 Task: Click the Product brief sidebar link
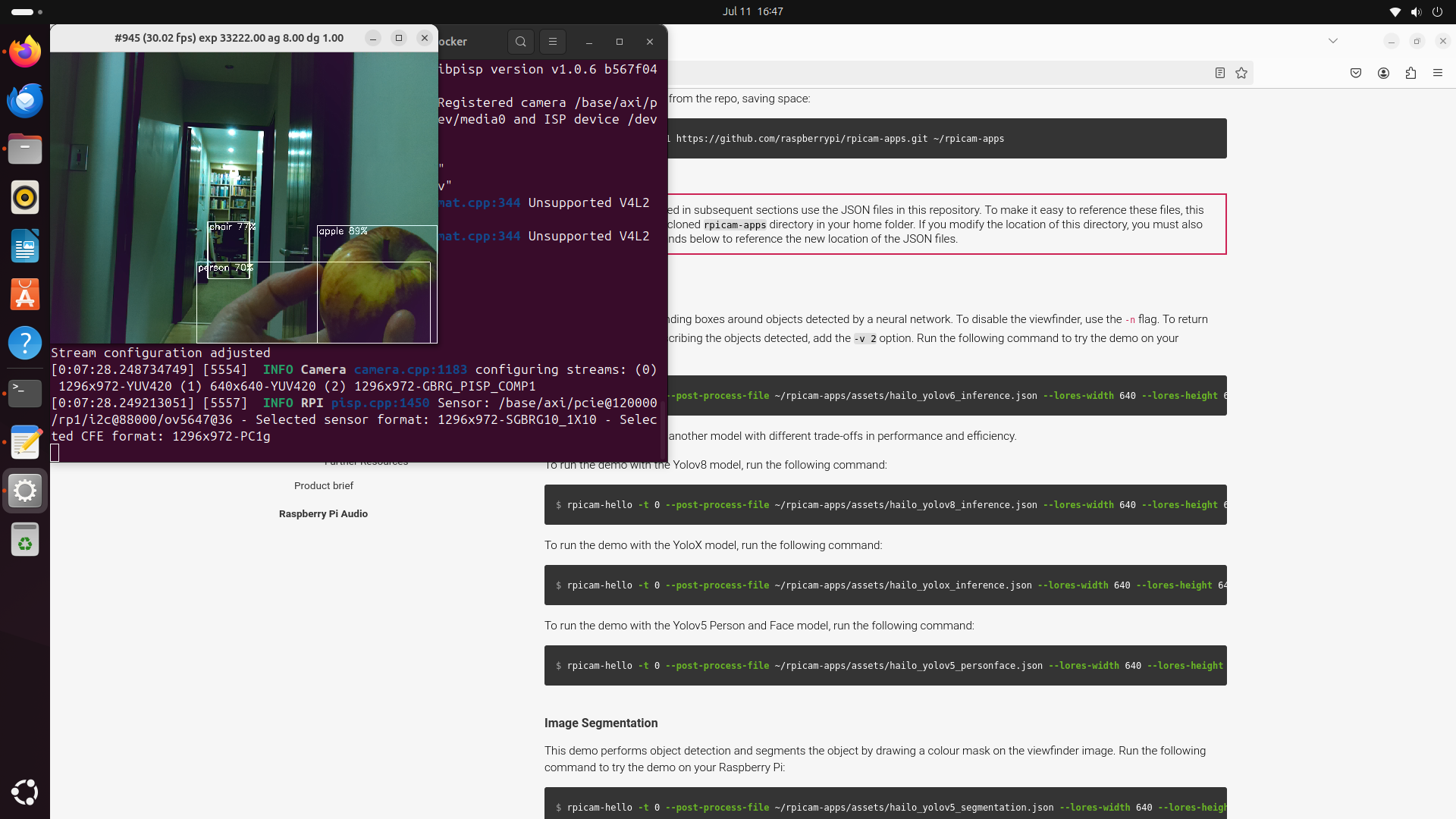[323, 485]
